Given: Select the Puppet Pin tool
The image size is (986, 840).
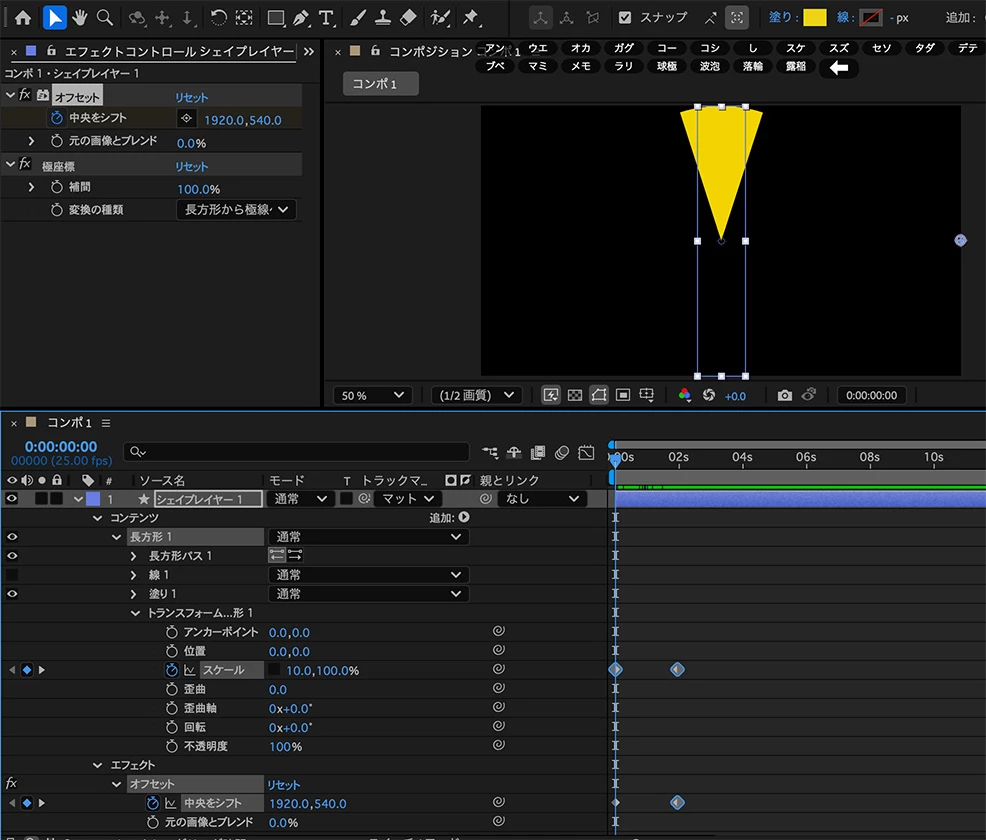Looking at the screenshot, I should point(470,18).
